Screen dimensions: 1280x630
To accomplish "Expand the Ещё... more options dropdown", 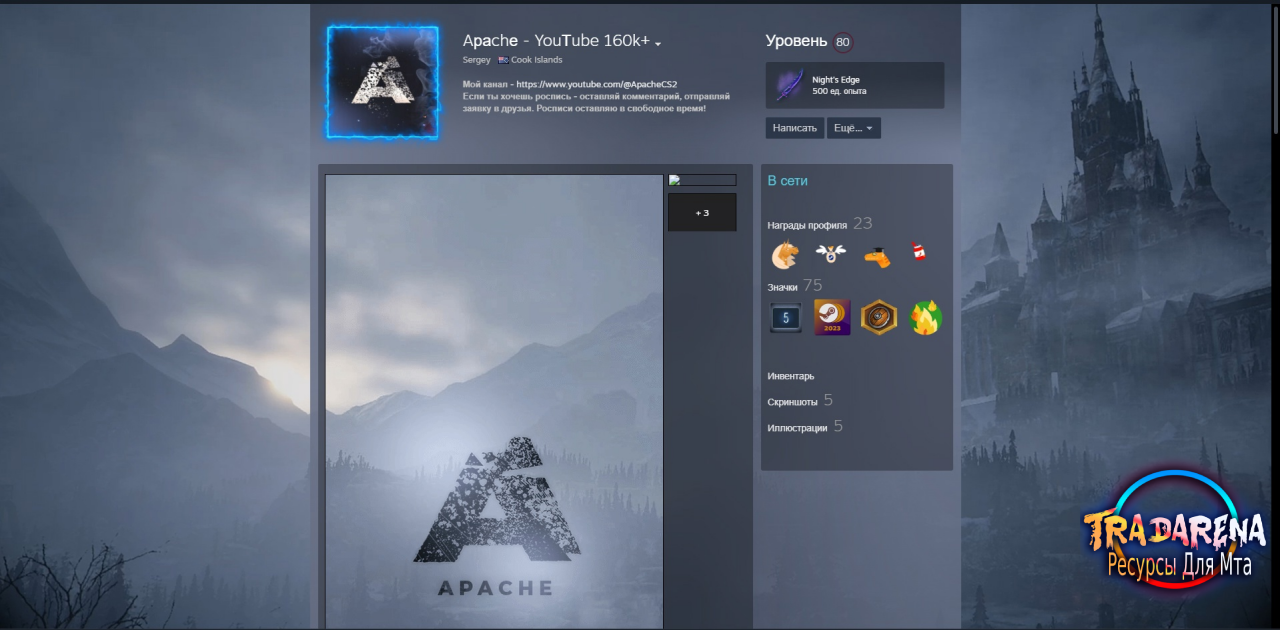I will 853,128.
